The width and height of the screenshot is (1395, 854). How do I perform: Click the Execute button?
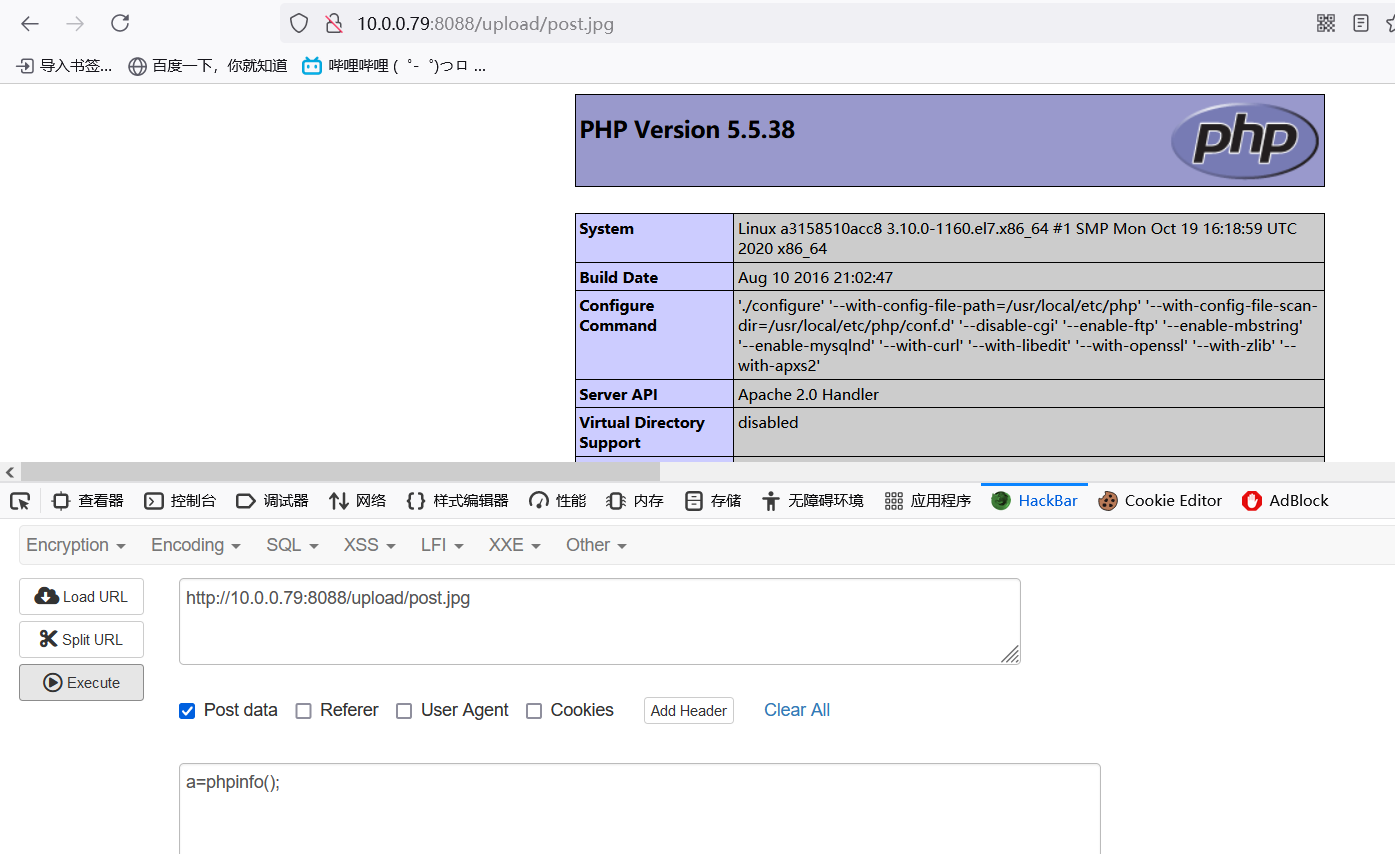(x=81, y=683)
